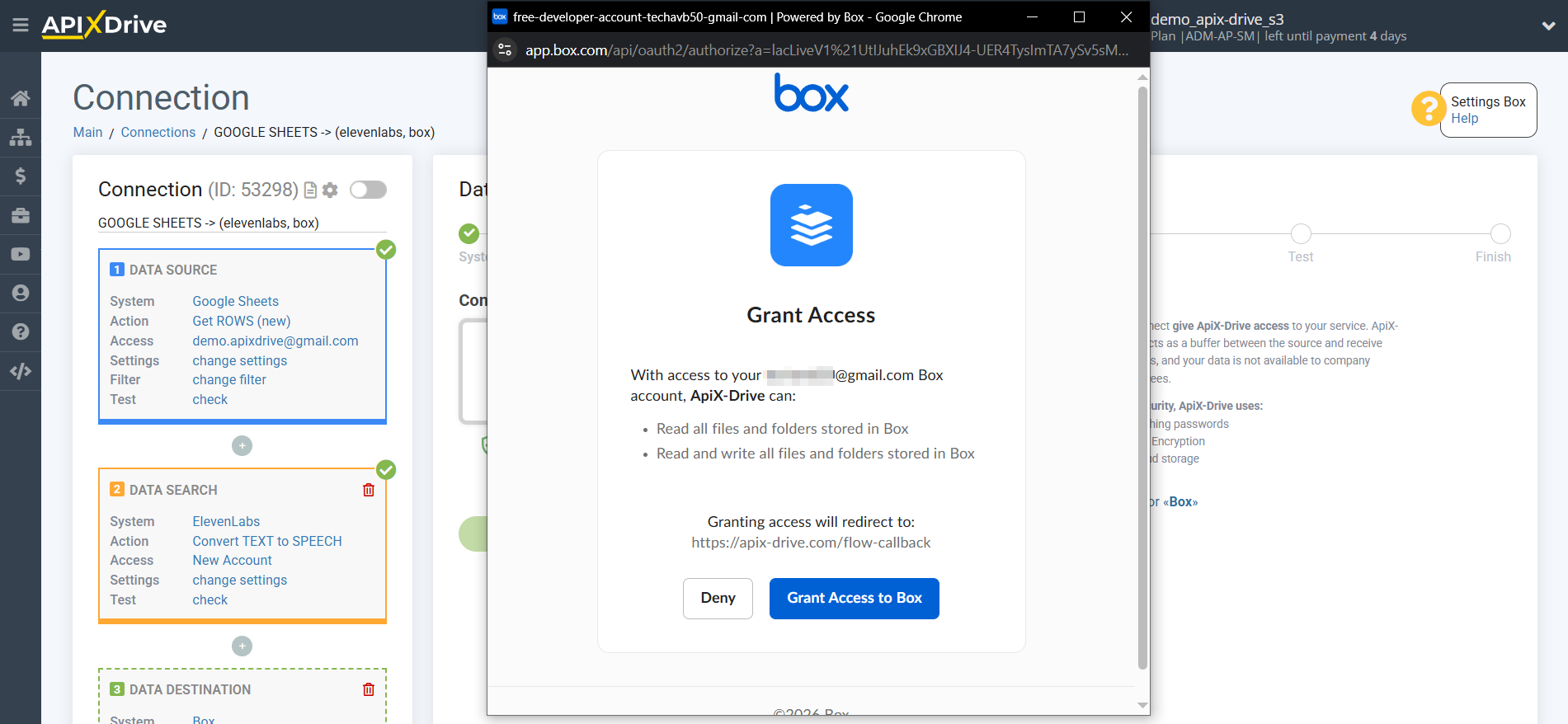This screenshot has width=1568, height=724.
Task: Open ElevenLabs system link
Action: 226,521
